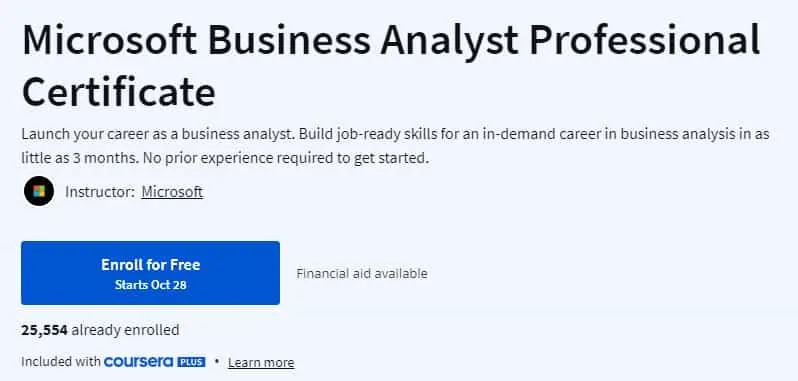Follow the Learn more link
Viewport: 798px width, 381px height.
261,363
